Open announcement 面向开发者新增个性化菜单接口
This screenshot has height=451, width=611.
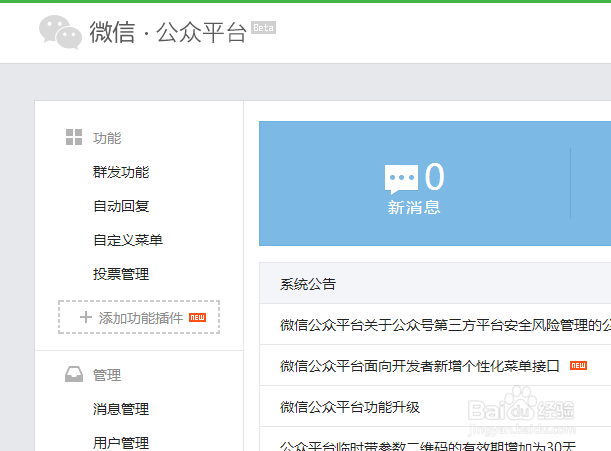click(420, 366)
